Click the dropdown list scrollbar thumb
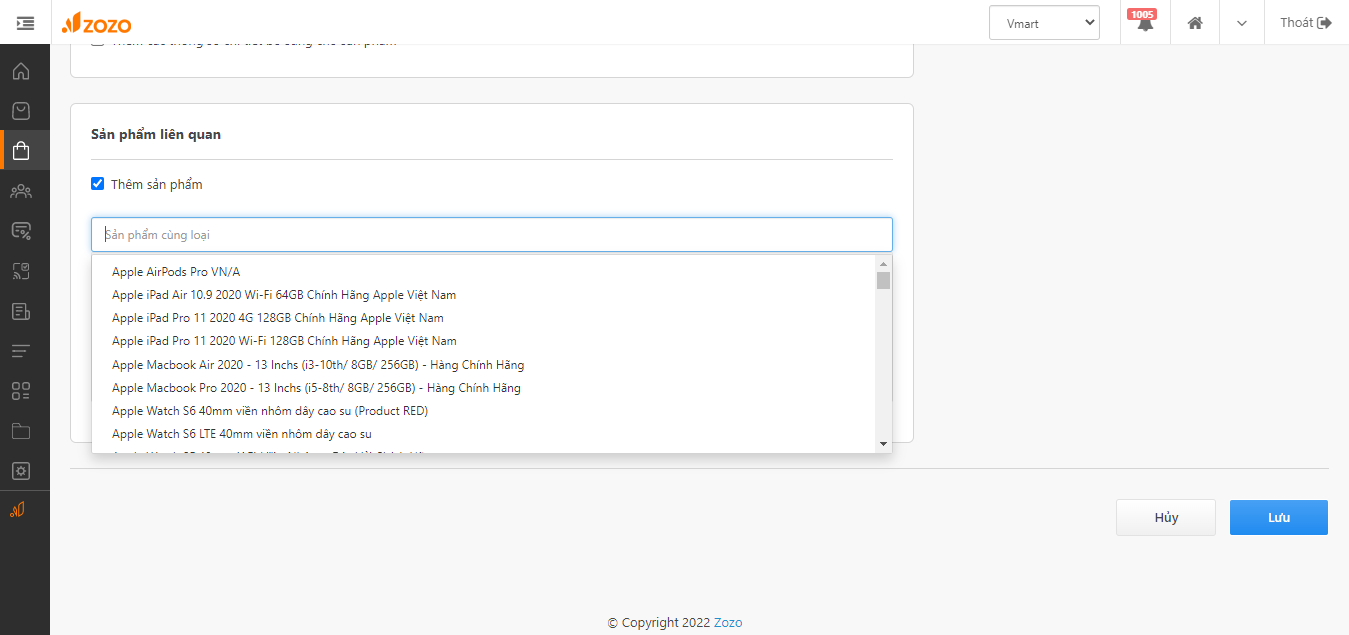 [883, 280]
